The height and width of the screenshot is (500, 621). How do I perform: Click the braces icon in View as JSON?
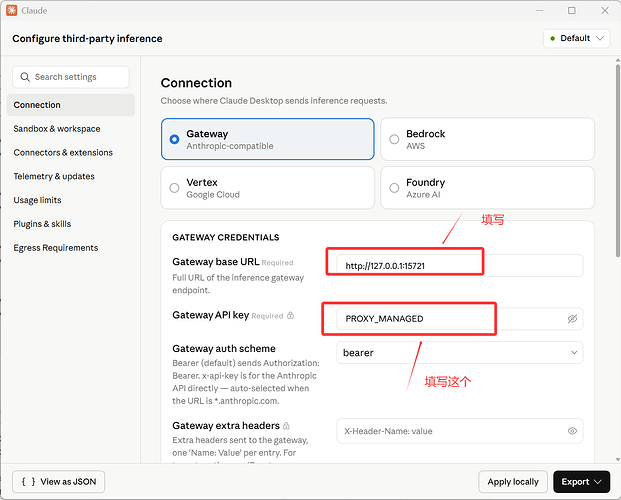(x=29, y=481)
